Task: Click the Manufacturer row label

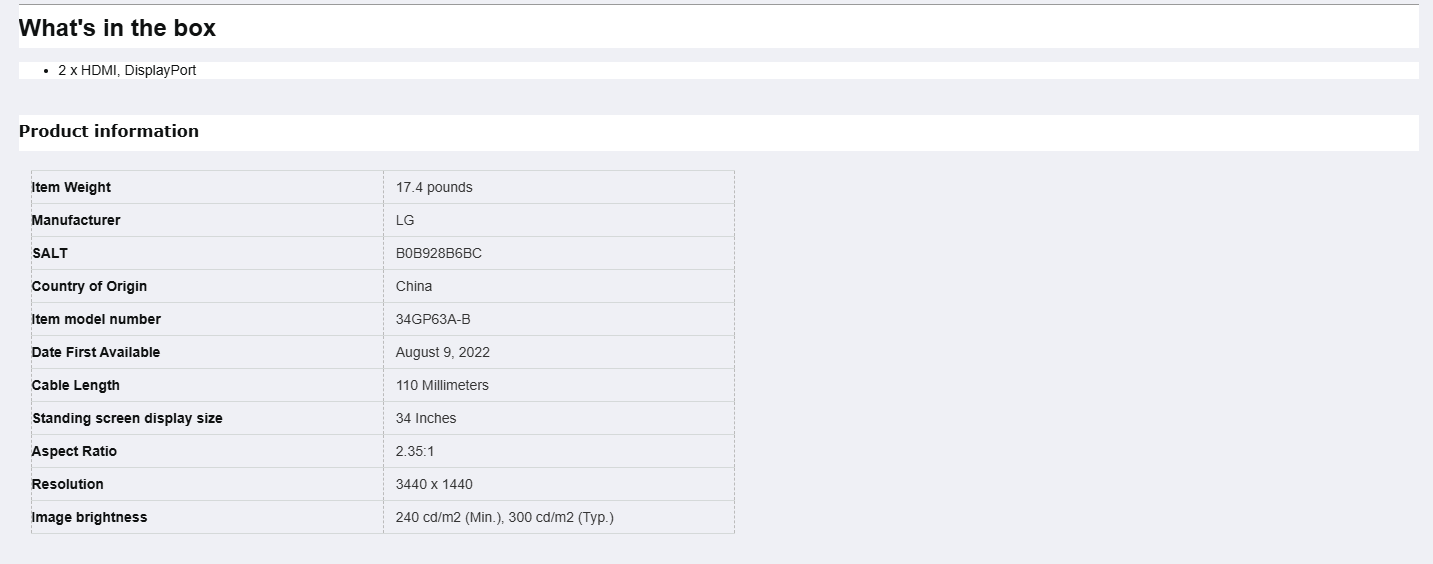Action: coord(76,220)
